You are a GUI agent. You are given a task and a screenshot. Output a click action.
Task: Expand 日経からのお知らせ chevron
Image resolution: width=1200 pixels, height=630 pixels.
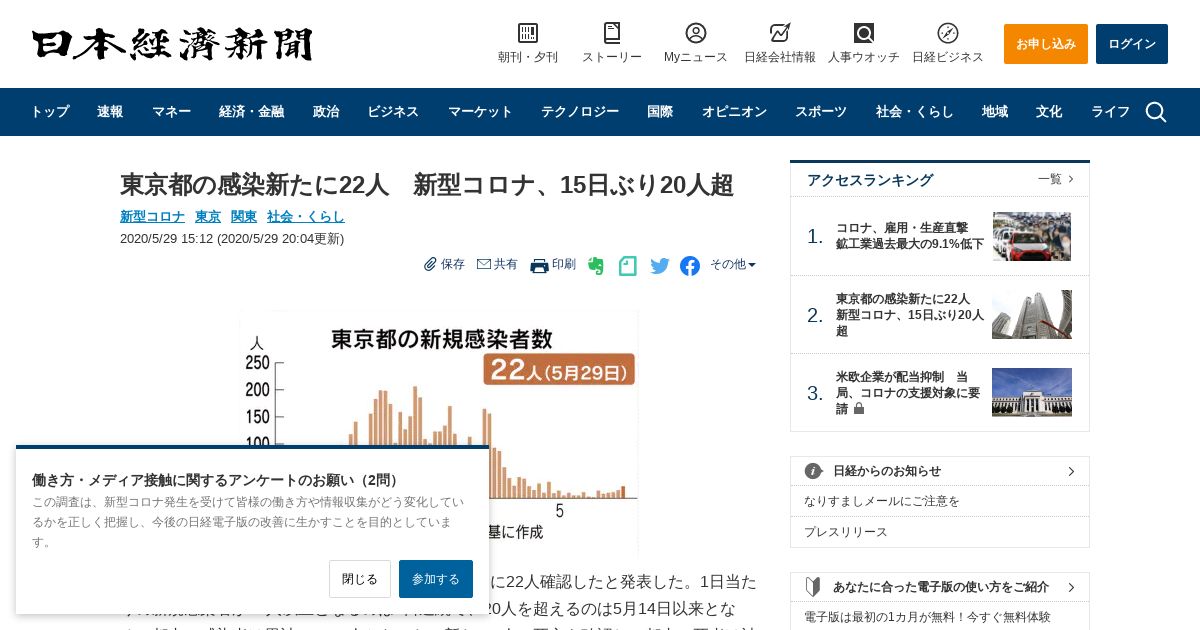tap(1071, 471)
